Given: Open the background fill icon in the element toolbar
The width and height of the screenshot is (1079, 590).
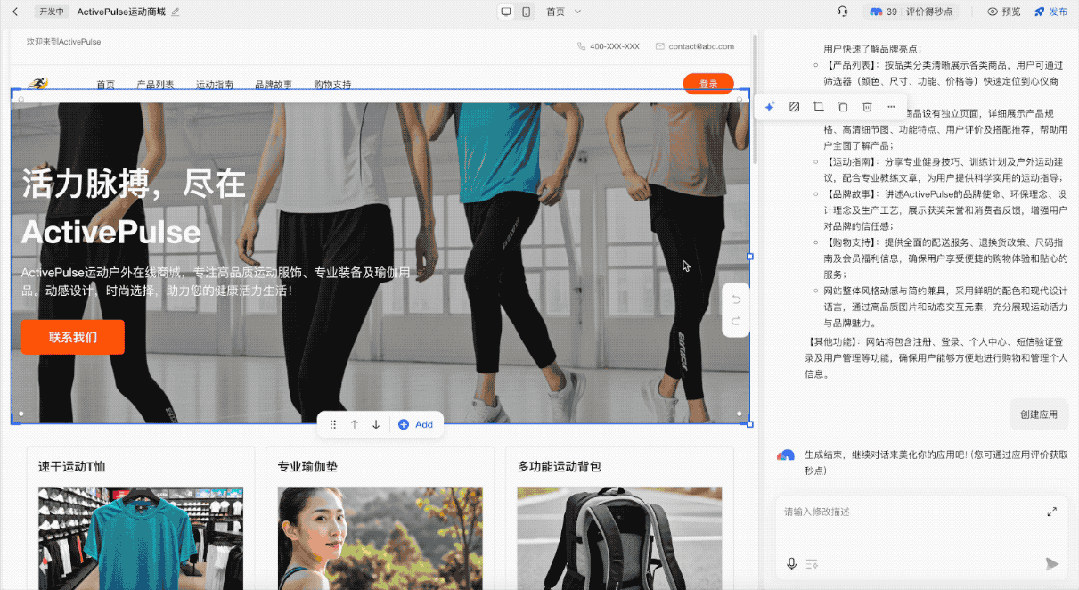Looking at the screenshot, I should click(793, 107).
